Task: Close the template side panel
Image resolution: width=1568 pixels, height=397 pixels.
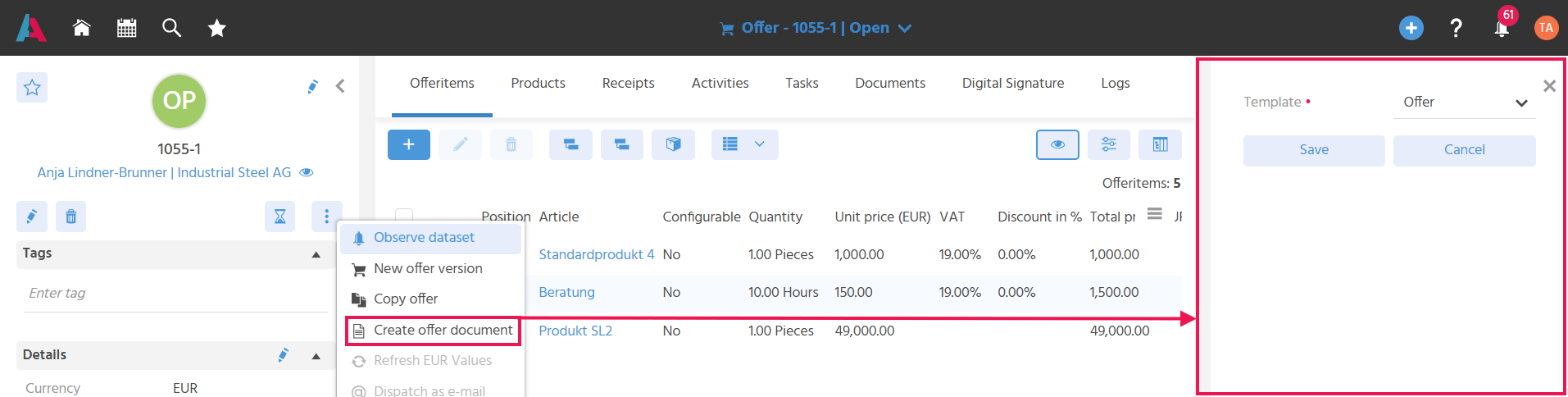Action: [x=1549, y=86]
